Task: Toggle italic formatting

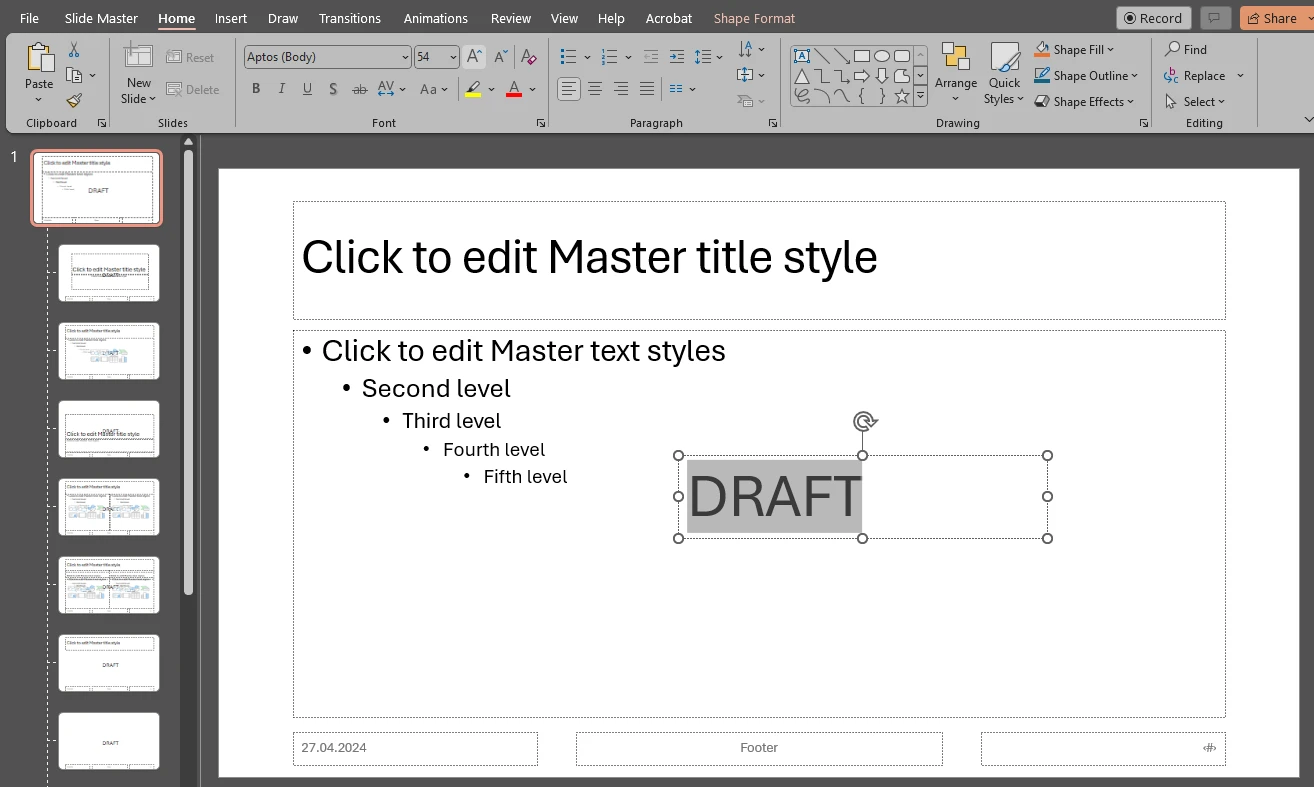Action: point(281,89)
